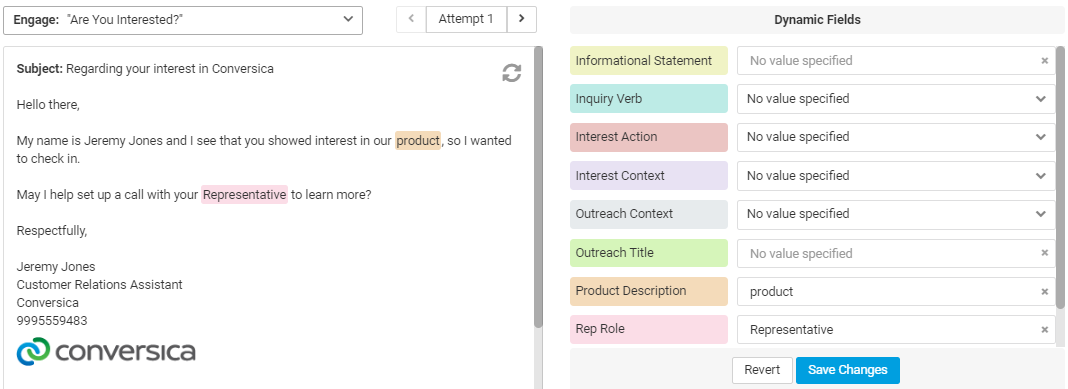
Task: Click the Conversica logo in signature
Action: [x=106, y=352]
